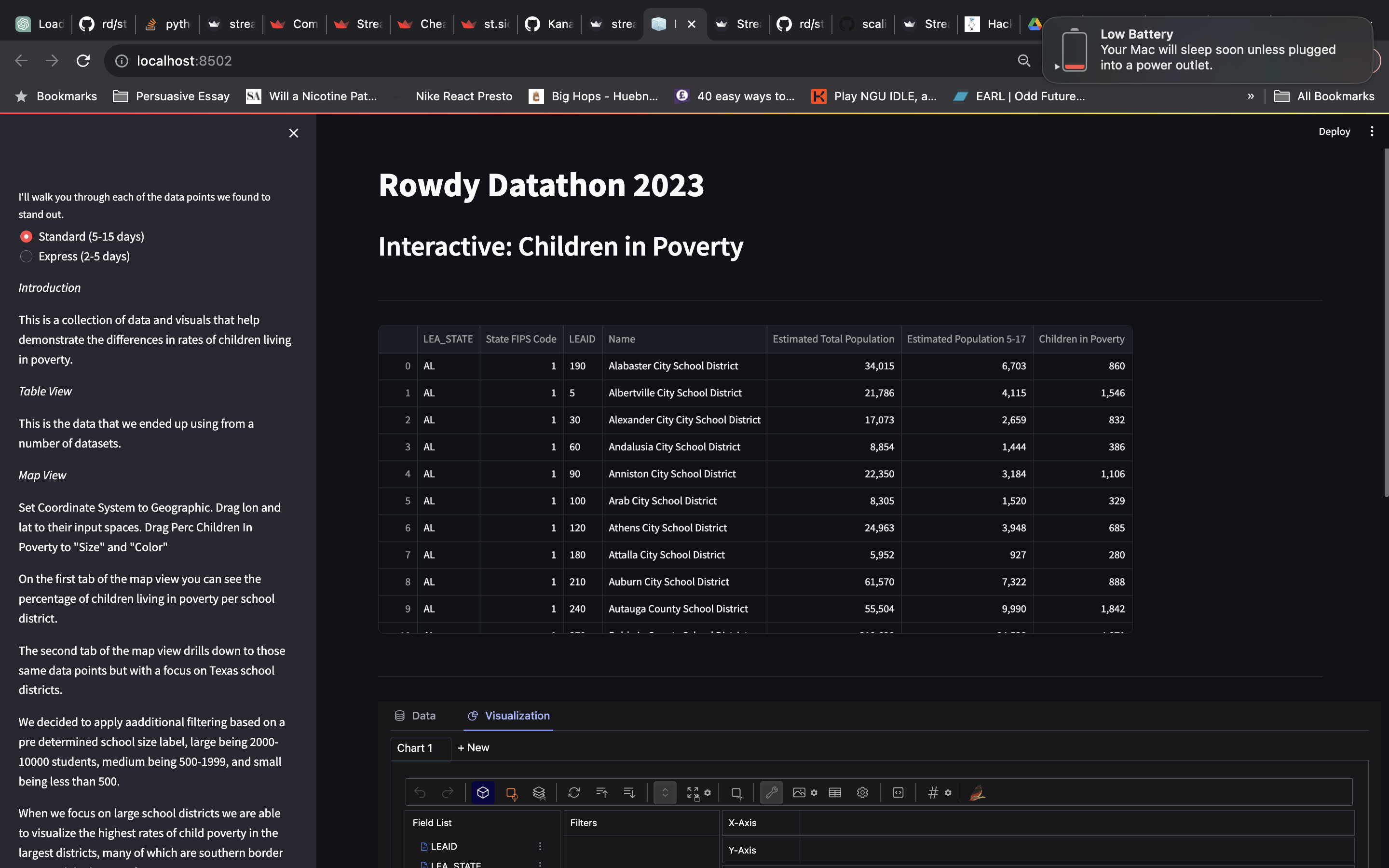Select the Chart 1 tab
The image size is (1389, 868).
click(414, 748)
